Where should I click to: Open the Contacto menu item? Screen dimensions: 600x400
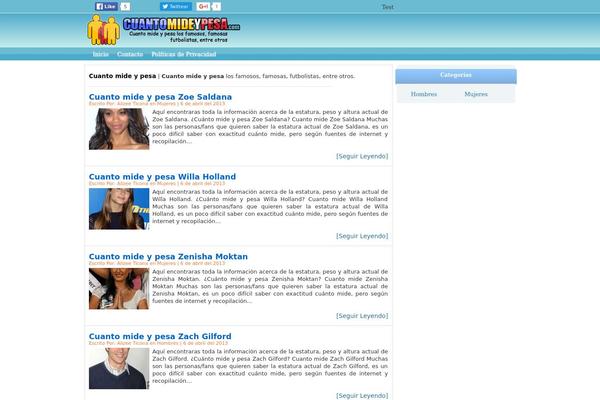(x=130, y=54)
